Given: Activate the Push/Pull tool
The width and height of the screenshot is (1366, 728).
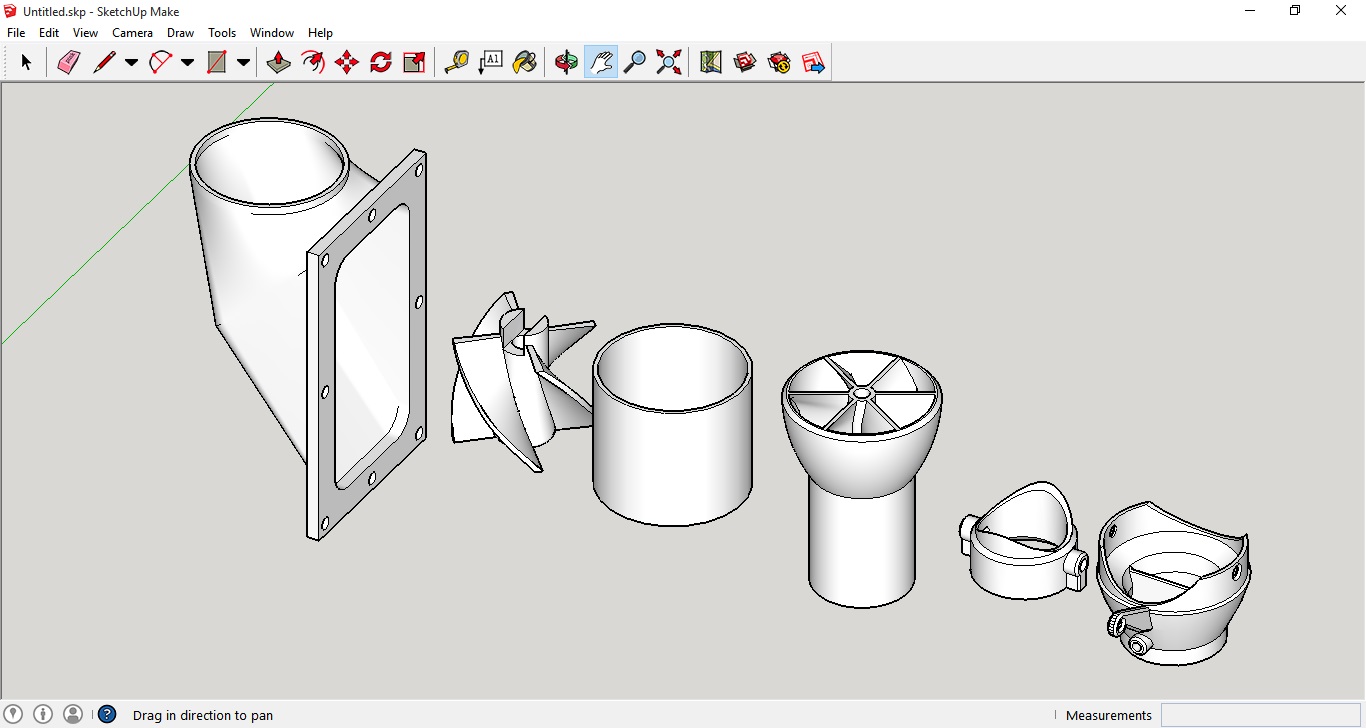Looking at the screenshot, I should (278, 62).
